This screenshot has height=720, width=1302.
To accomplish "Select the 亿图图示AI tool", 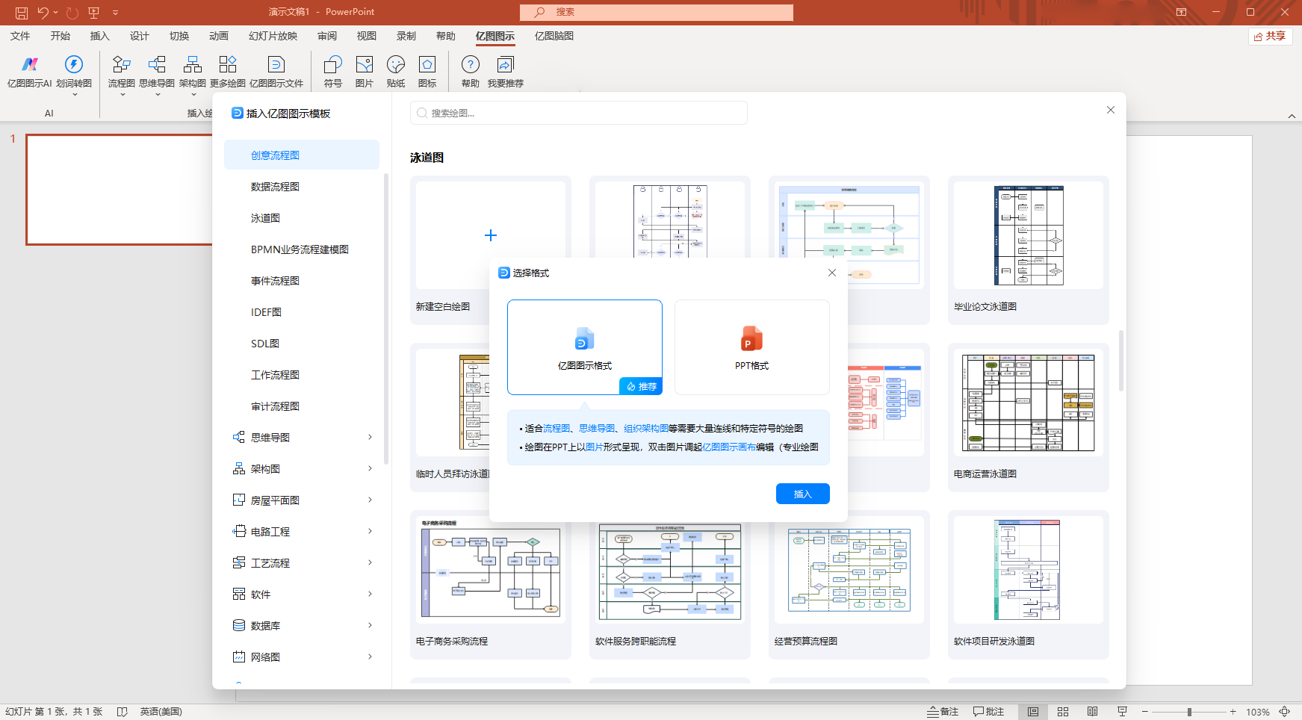I will (28, 70).
